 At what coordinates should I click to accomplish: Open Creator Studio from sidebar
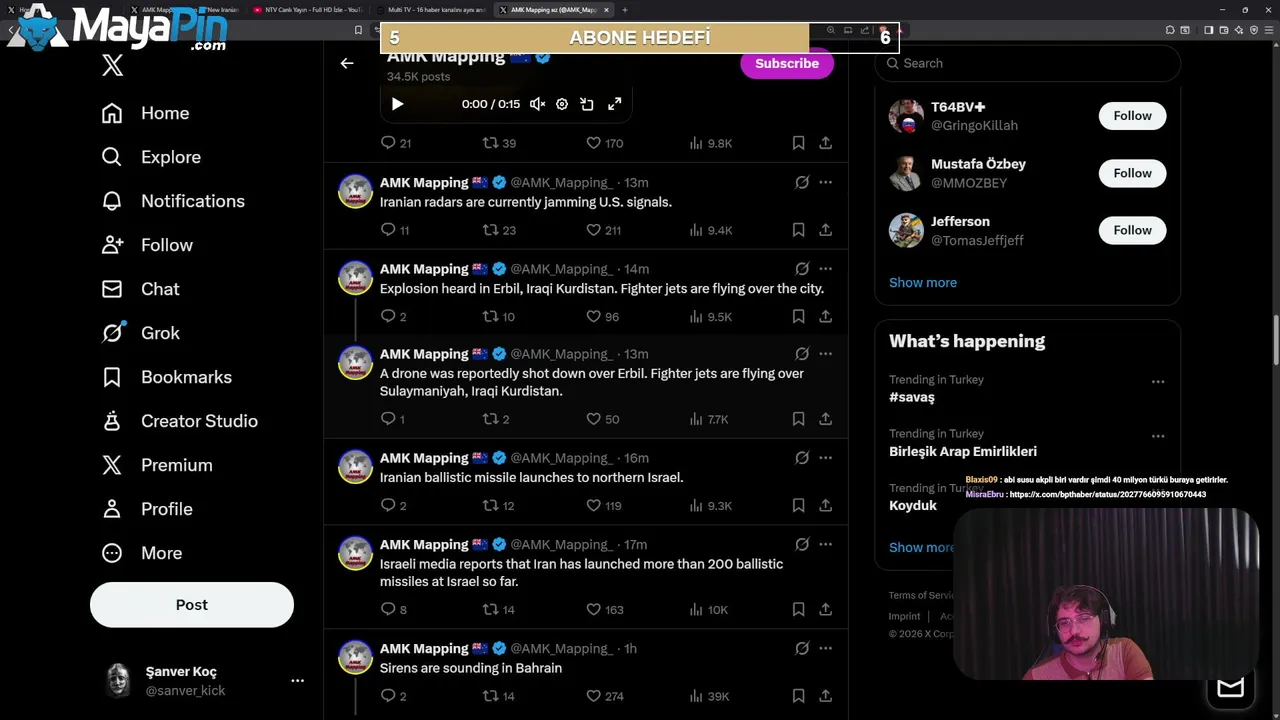click(x=179, y=421)
